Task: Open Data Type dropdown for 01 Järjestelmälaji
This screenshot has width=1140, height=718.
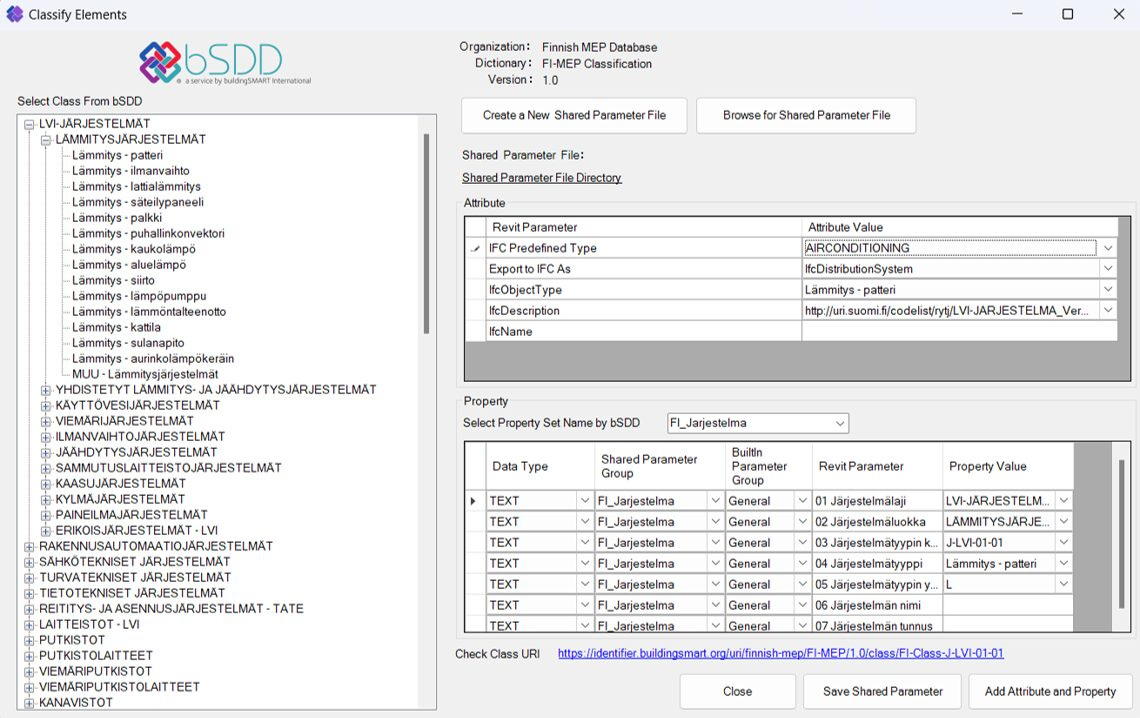Action: [585, 501]
